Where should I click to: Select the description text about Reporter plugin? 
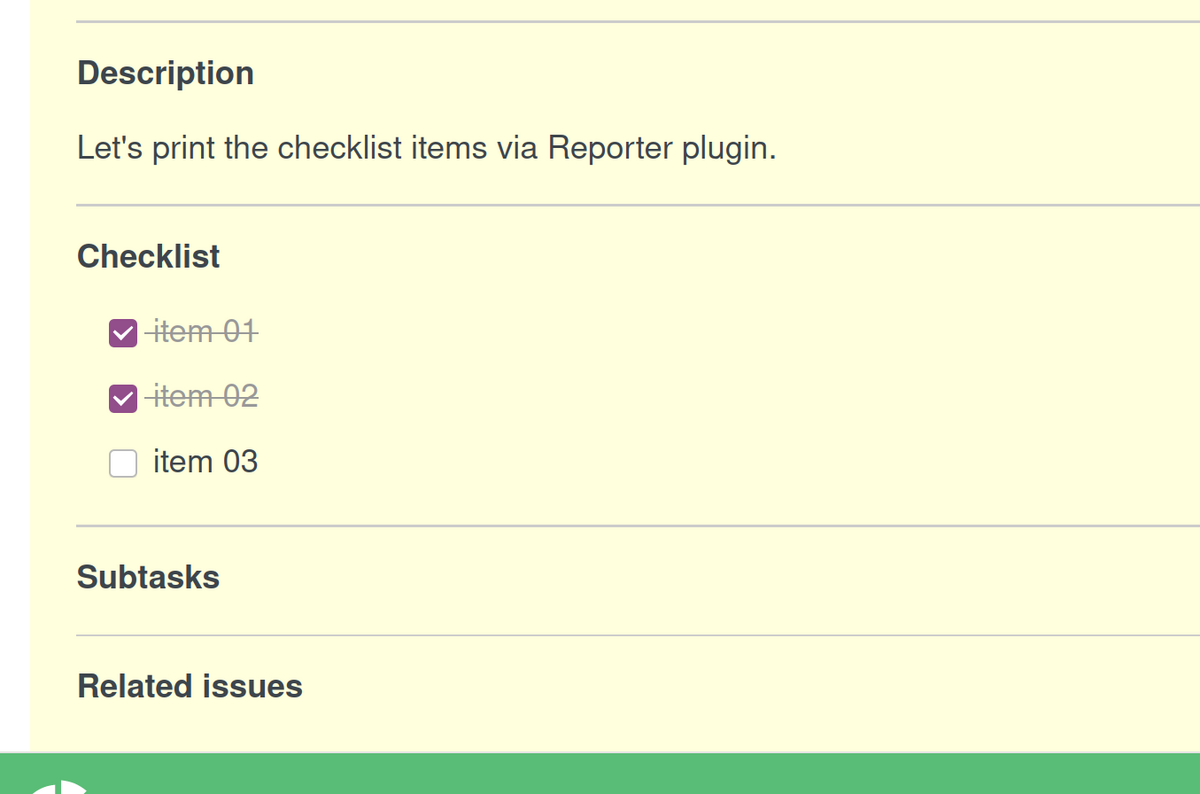426,147
